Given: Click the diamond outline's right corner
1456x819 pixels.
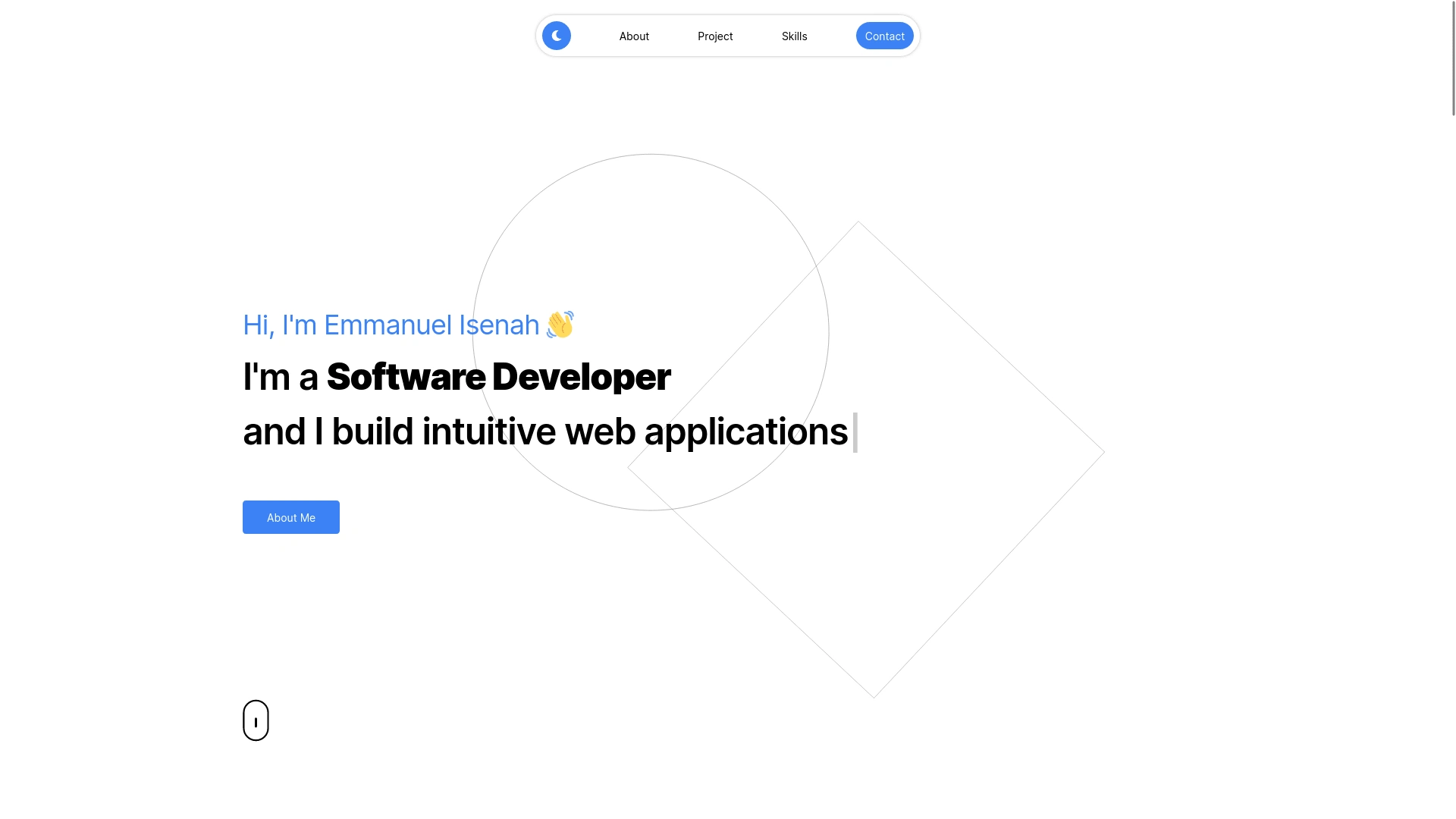Looking at the screenshot, I should (1103, 452).
